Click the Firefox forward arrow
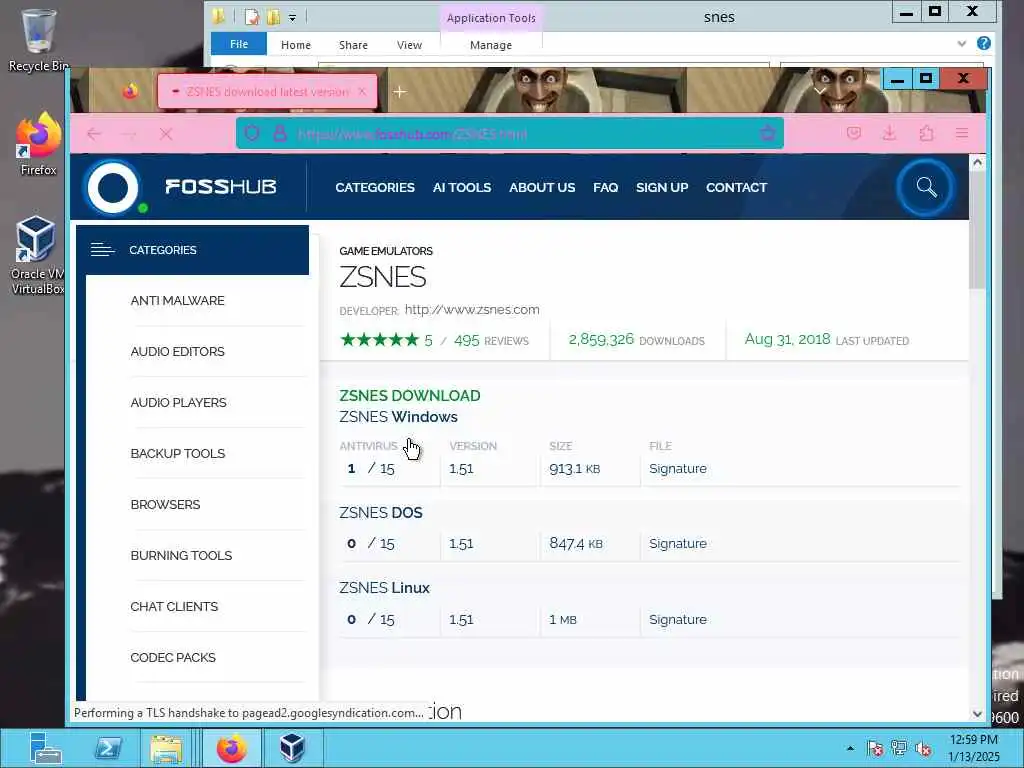1024x768 pixels. [129, 134]
